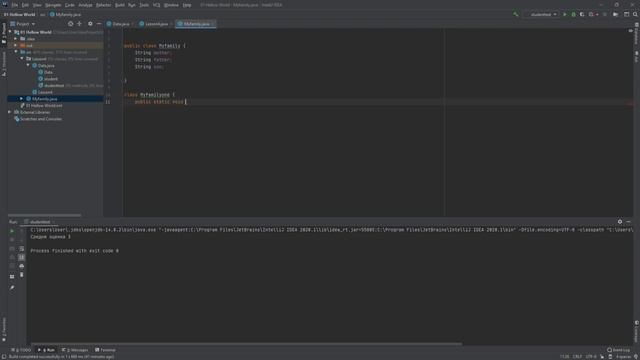Select the MyFamily.java editor tab
The height and width of the screenshot is (360, 640).
[196, 24]
